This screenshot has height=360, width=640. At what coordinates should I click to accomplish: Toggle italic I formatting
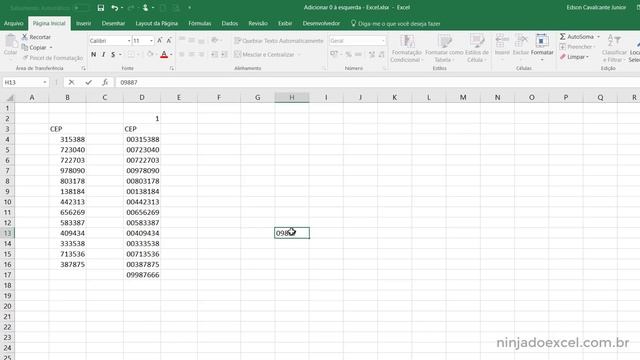[x=104, y=54]
